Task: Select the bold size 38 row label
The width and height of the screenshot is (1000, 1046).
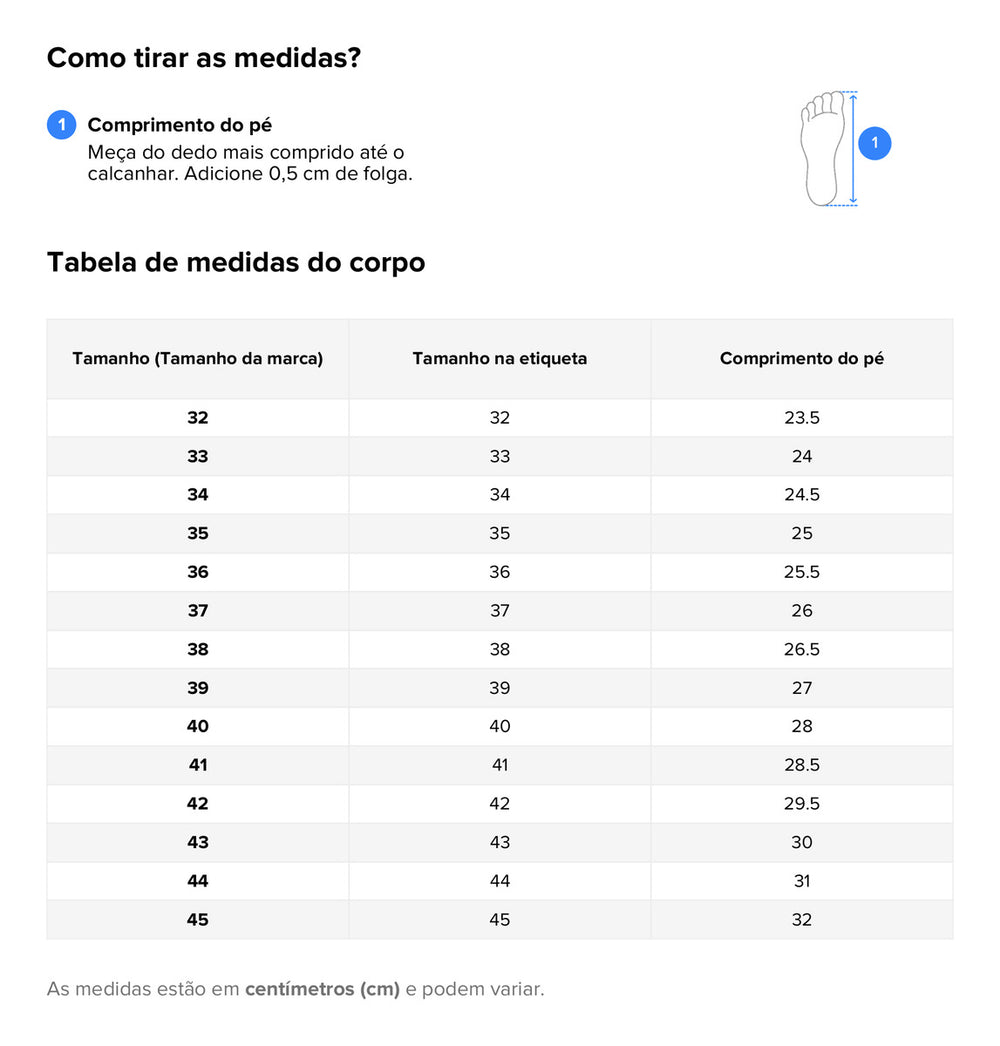Action: 198,649
